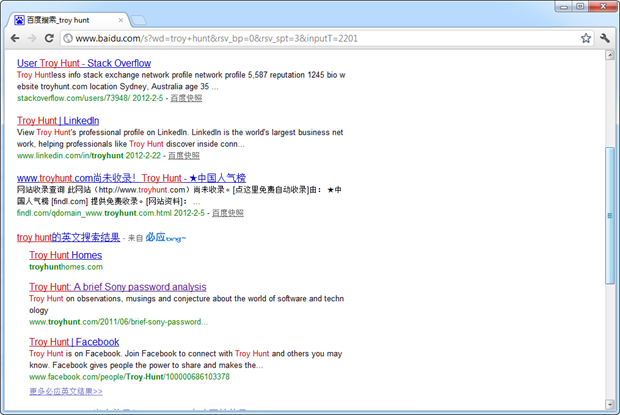Click the 网站收录查询 snippet text
The height and width of the screenshot is (415, 620).
pos(179,190)
